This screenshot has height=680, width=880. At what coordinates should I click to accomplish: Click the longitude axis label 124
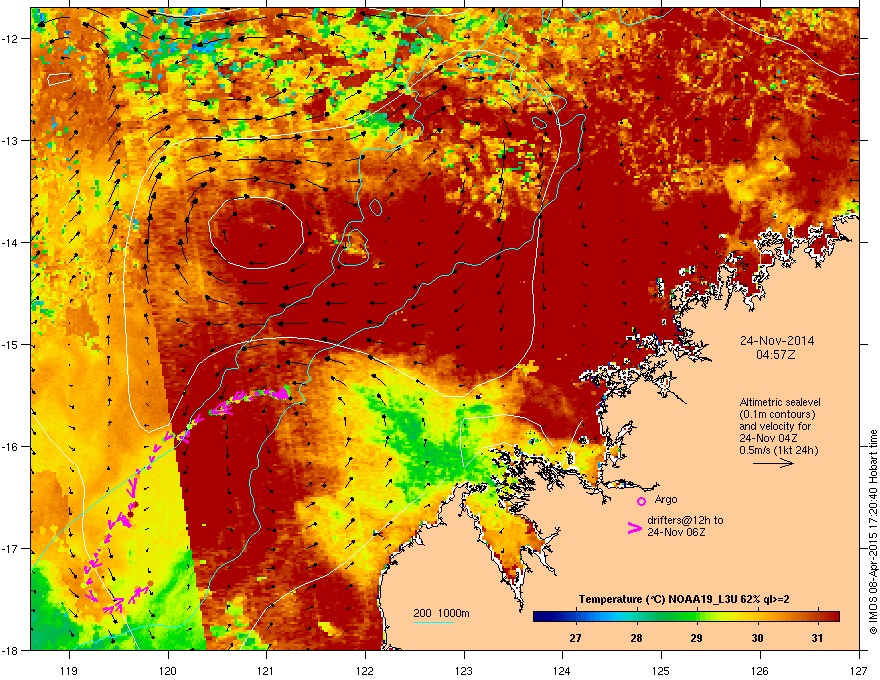562,670
